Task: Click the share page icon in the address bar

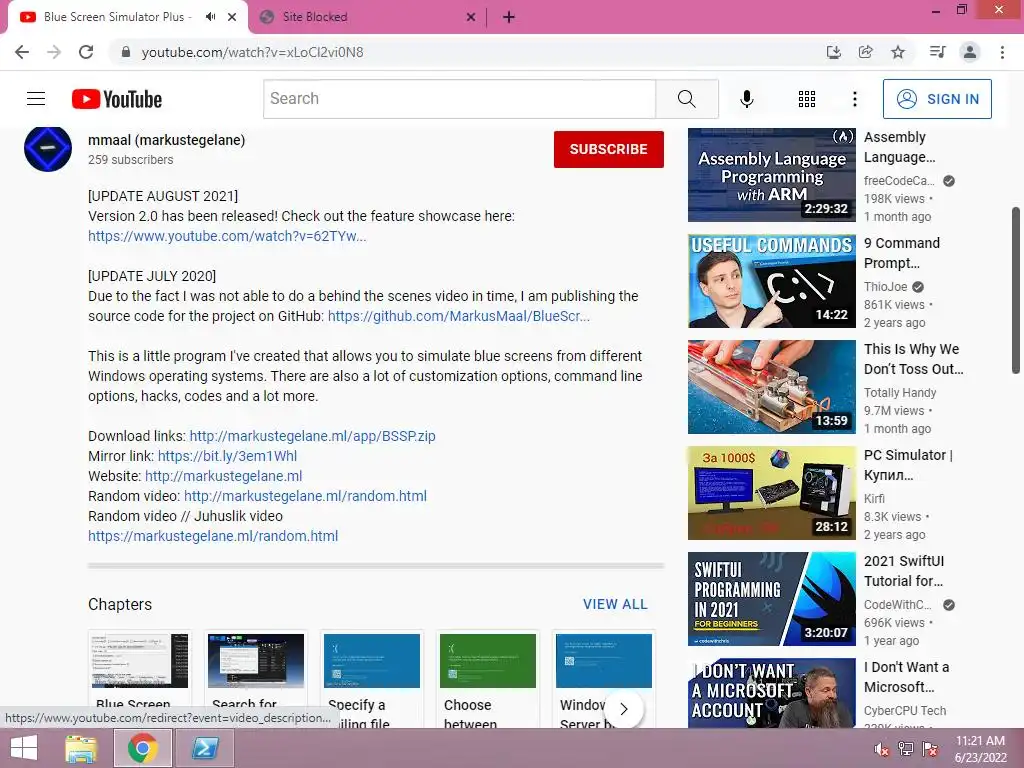Action: tap(865, 52)
